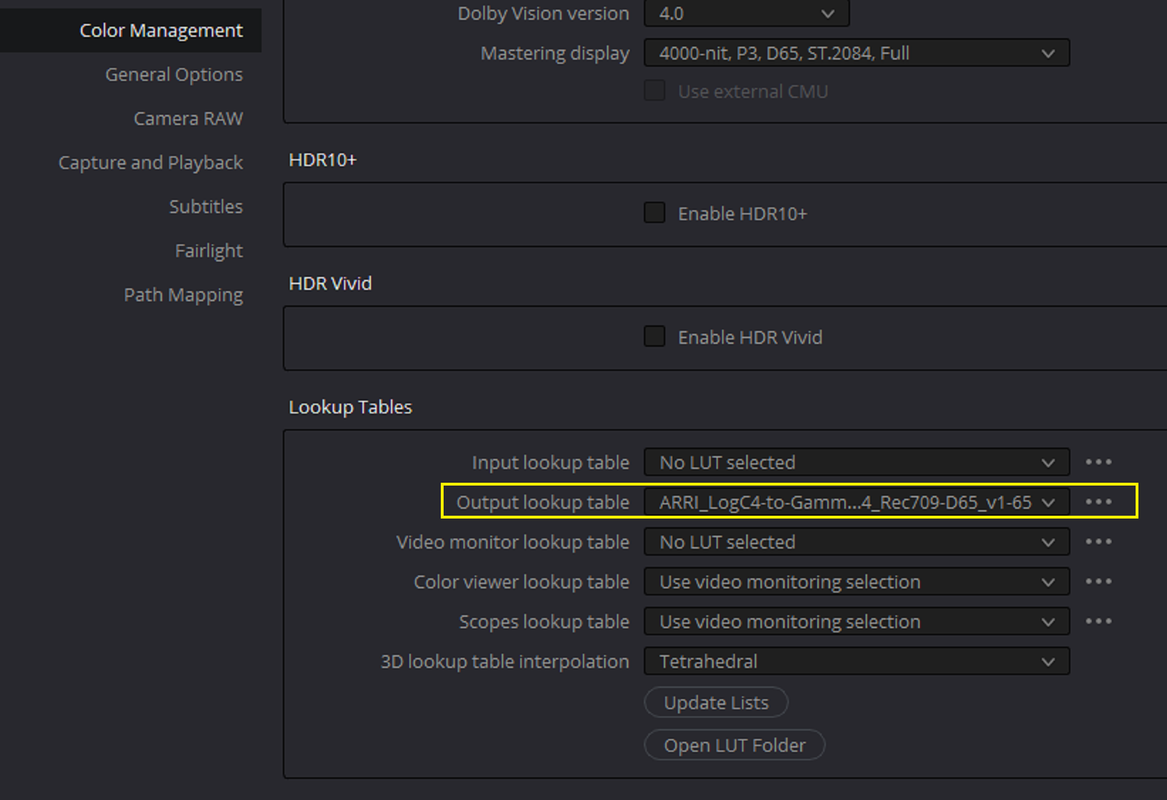Click Update Lists button
This screenshot has width=1167, height=800.
click(716, 703)
